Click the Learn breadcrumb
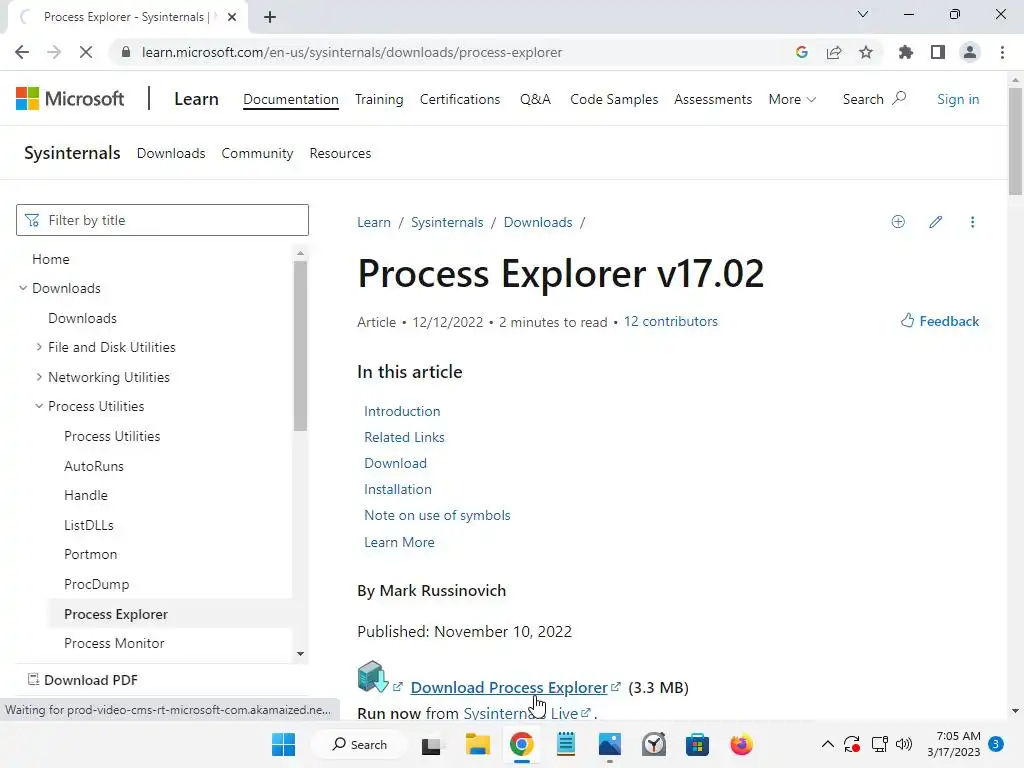This screenshot has width=1024, height=768. coord(374,223)
